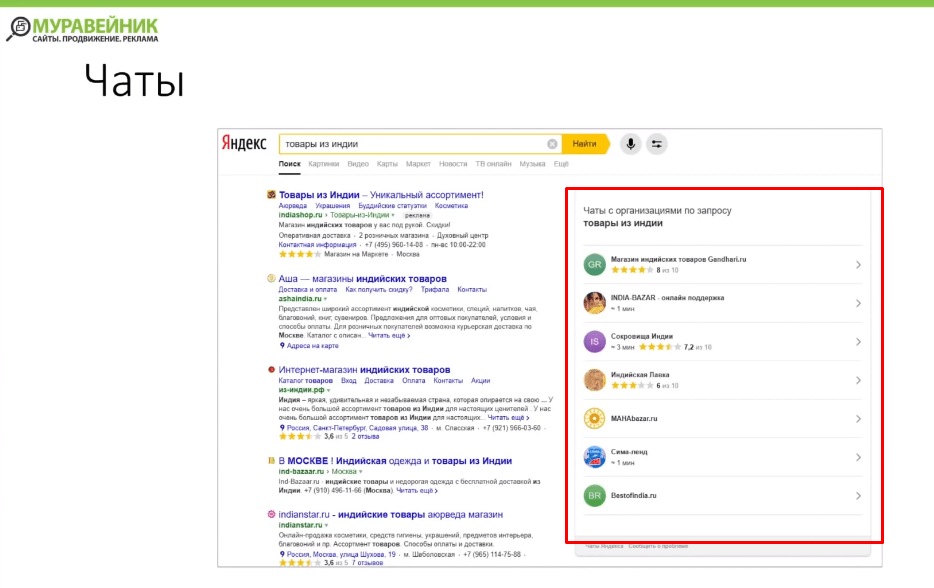Select the Поиск tab
This screenshot has height=588, width=934.
click(289, 164)
